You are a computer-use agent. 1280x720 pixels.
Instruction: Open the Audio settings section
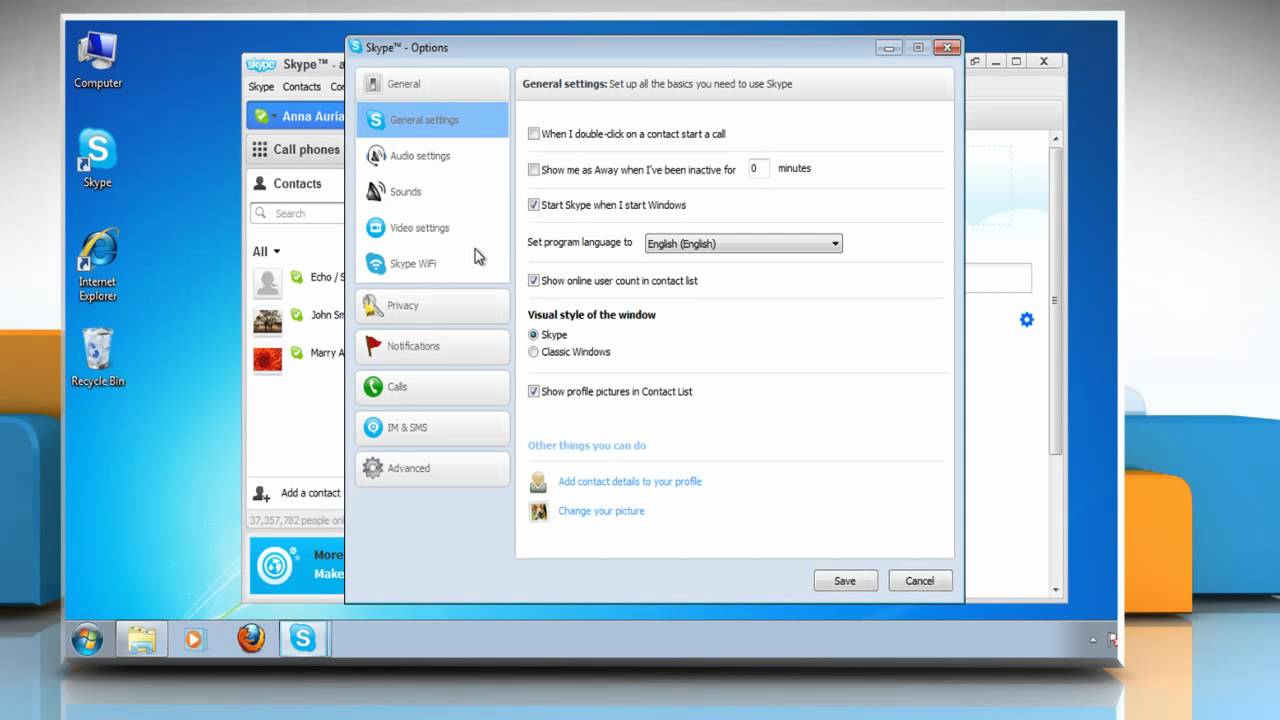click(420, 155)
